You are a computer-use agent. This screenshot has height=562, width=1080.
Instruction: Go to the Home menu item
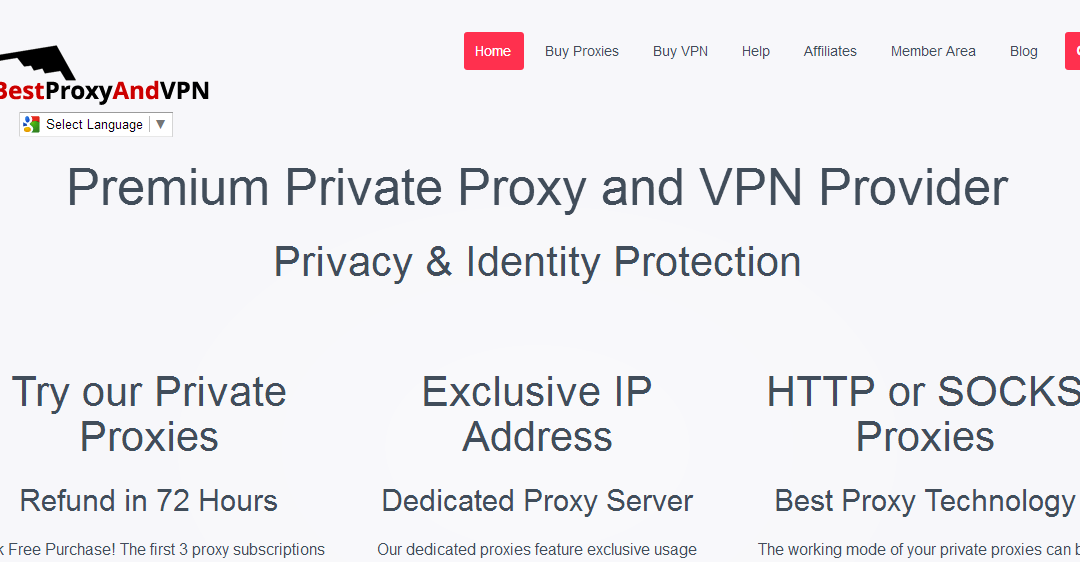click(x=493, y=51)
